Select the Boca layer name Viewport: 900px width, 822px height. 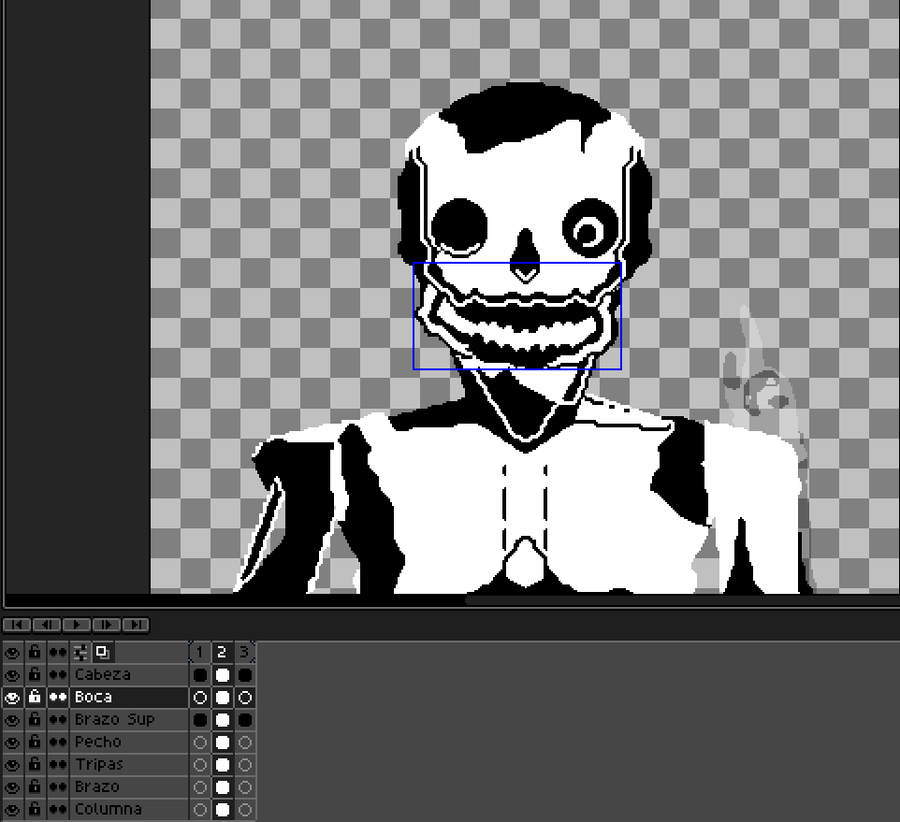(129, 697)
